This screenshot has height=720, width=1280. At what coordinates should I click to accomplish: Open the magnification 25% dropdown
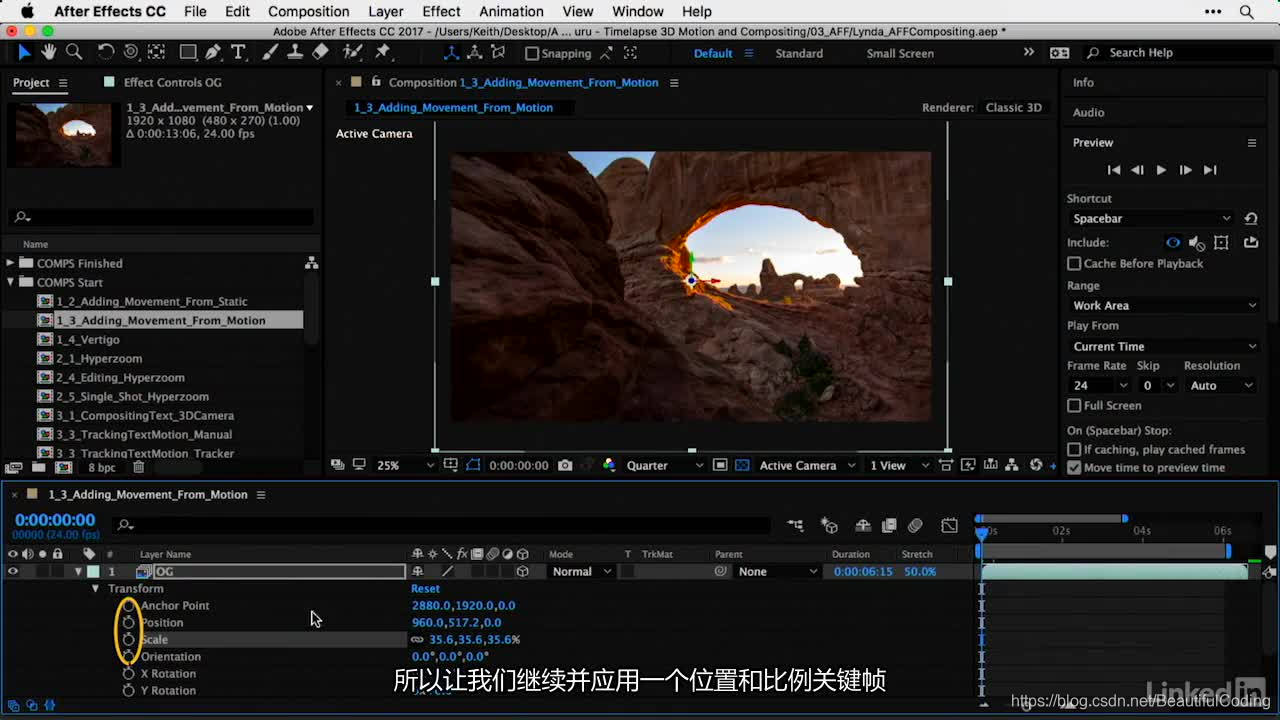click(405, 465)
